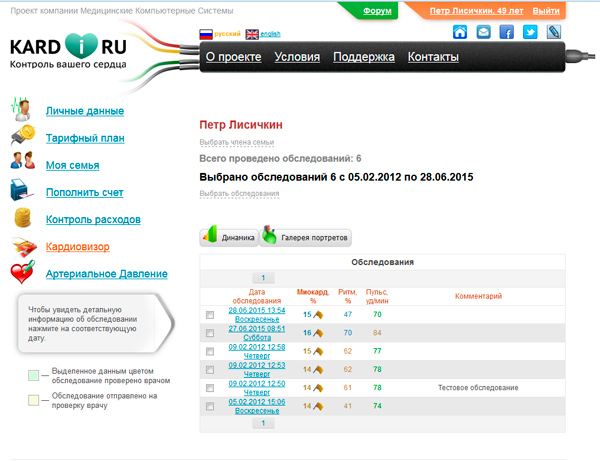600x461 pixels.
Task: Expand the Выбрать обследования selector
Action: coord(240,193)
